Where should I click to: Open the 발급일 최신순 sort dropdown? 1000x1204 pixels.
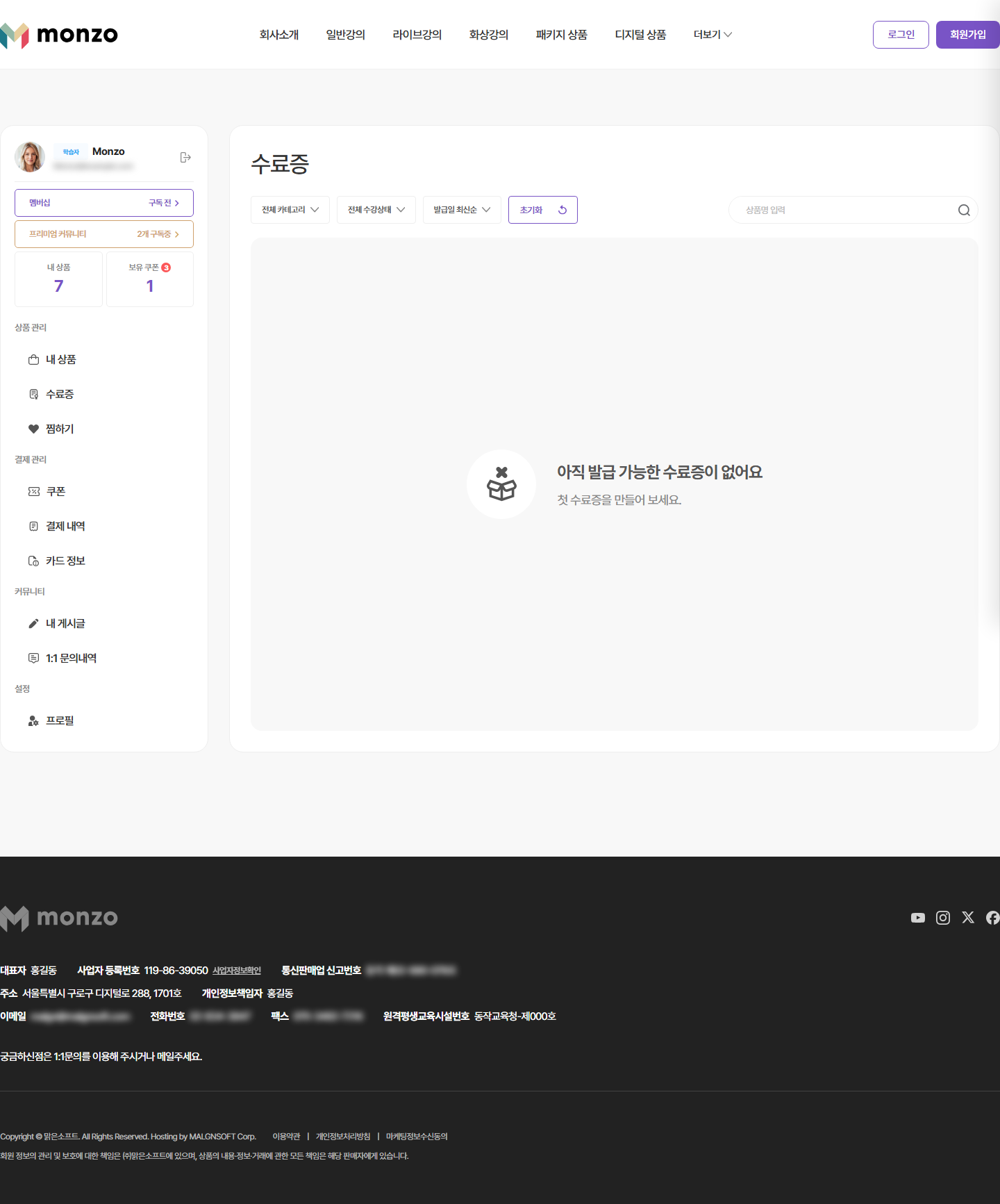[x=462, y=210]
